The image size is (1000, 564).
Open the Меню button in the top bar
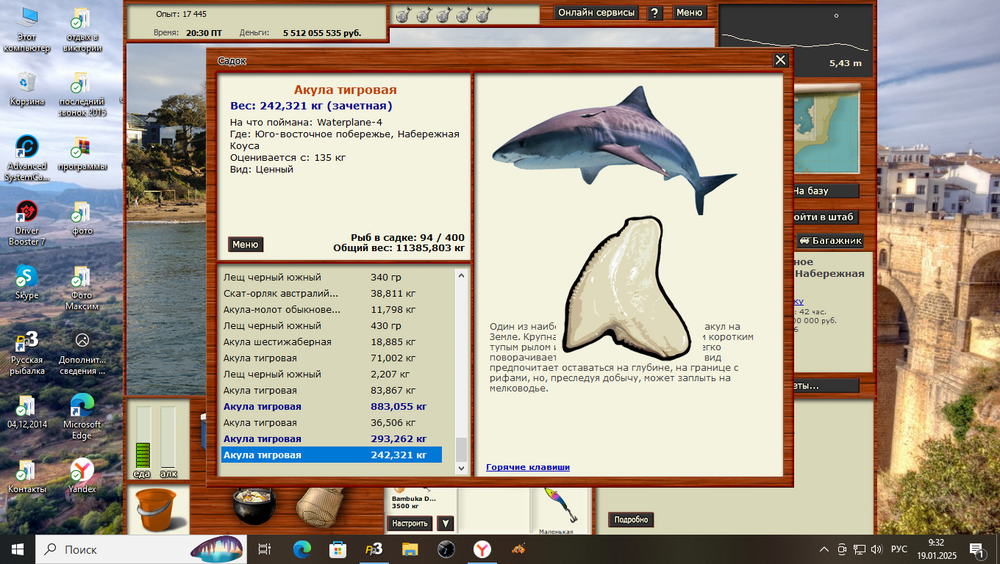pos(689,13)
